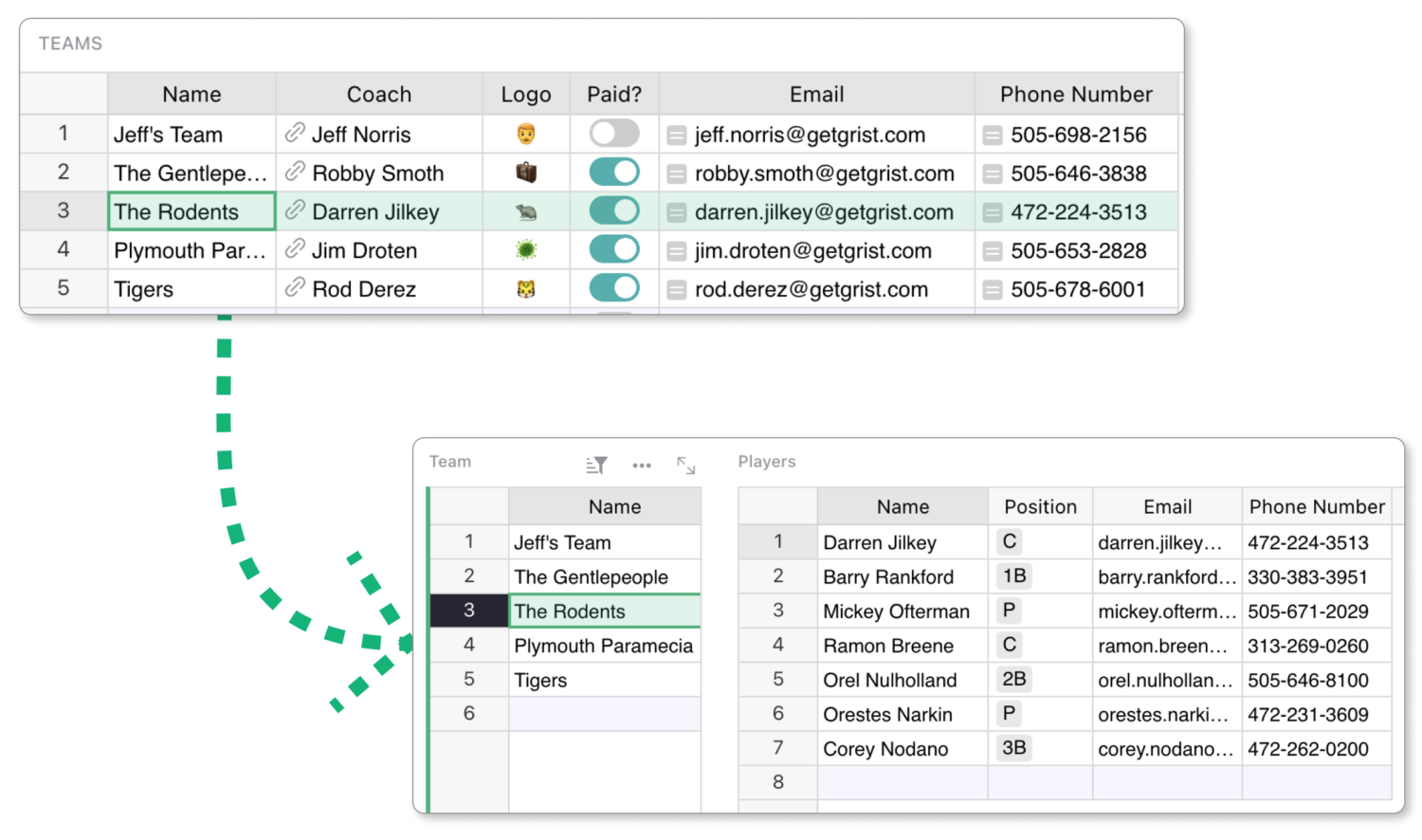Select player Orel Nulholland name cell
Image resolution: width=1422 pixels, height=840 pixels.
(902, 680)
